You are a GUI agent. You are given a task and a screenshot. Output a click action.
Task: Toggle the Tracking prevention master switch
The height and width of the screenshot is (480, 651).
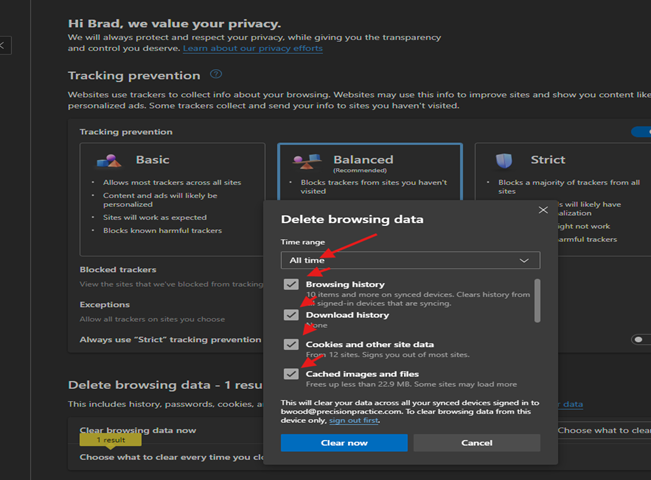coord(641,132)
